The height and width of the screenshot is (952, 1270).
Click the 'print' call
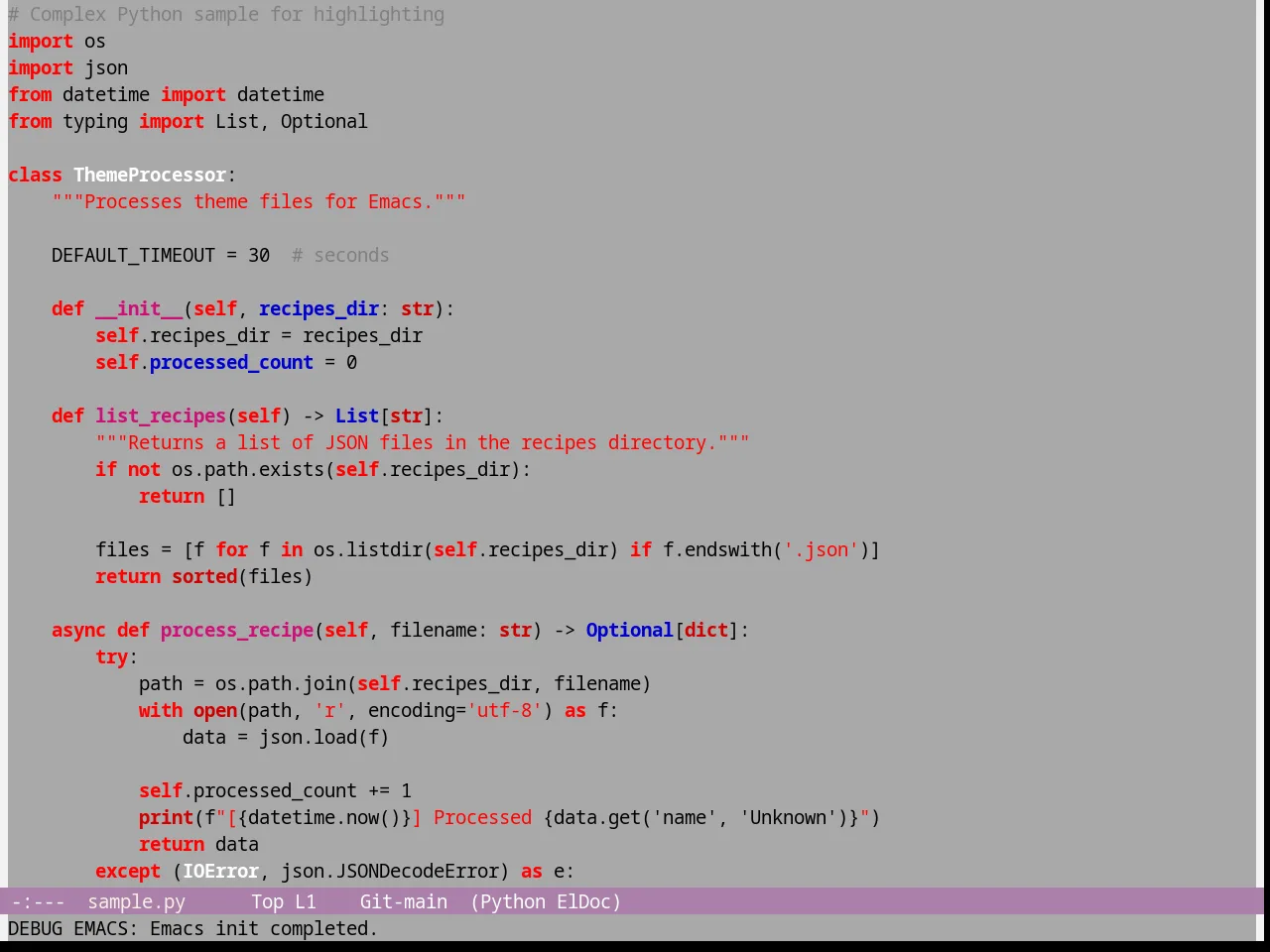[x=166, y=817]
